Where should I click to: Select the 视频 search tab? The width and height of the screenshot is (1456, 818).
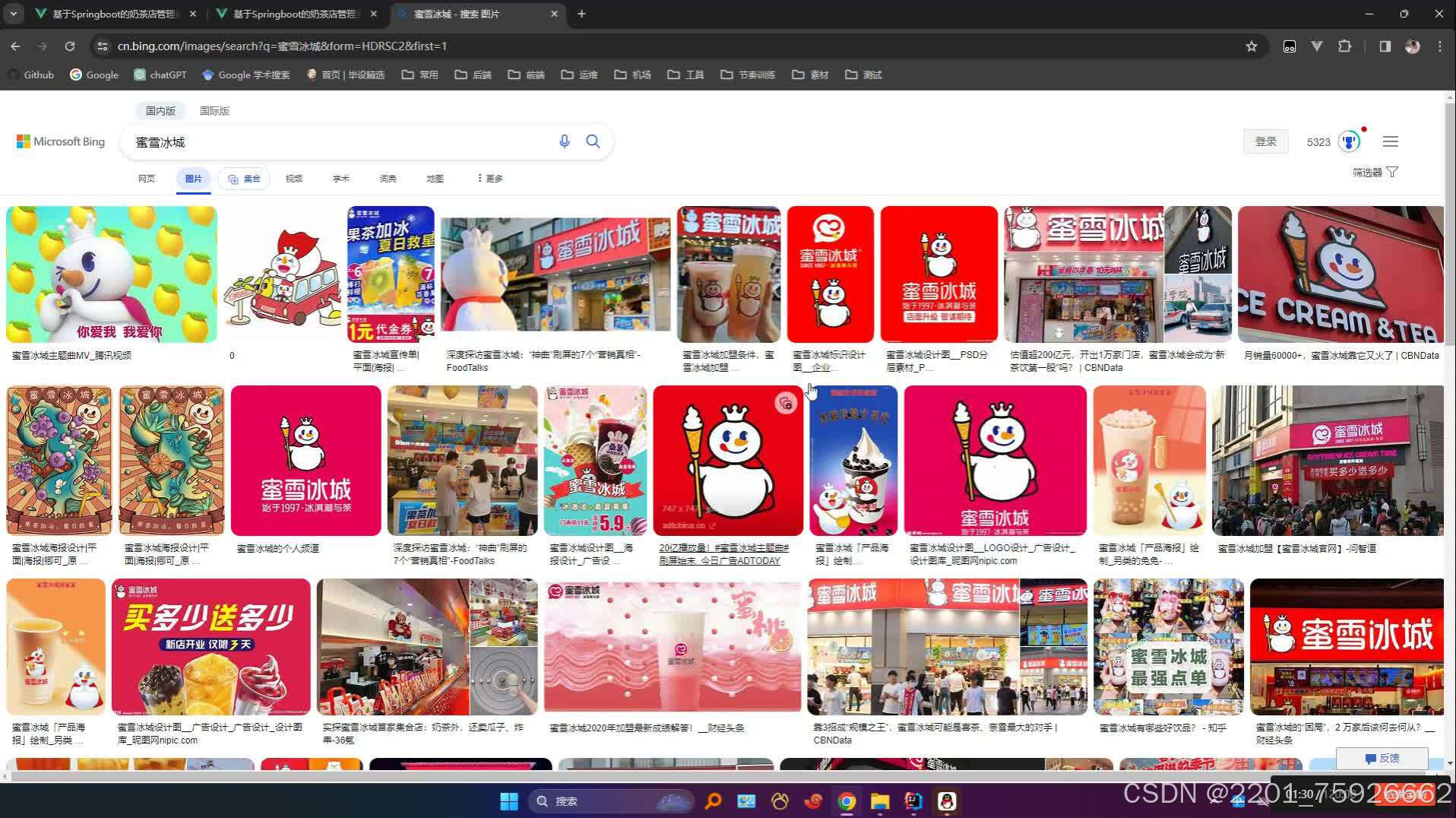[x=294, y=179]
